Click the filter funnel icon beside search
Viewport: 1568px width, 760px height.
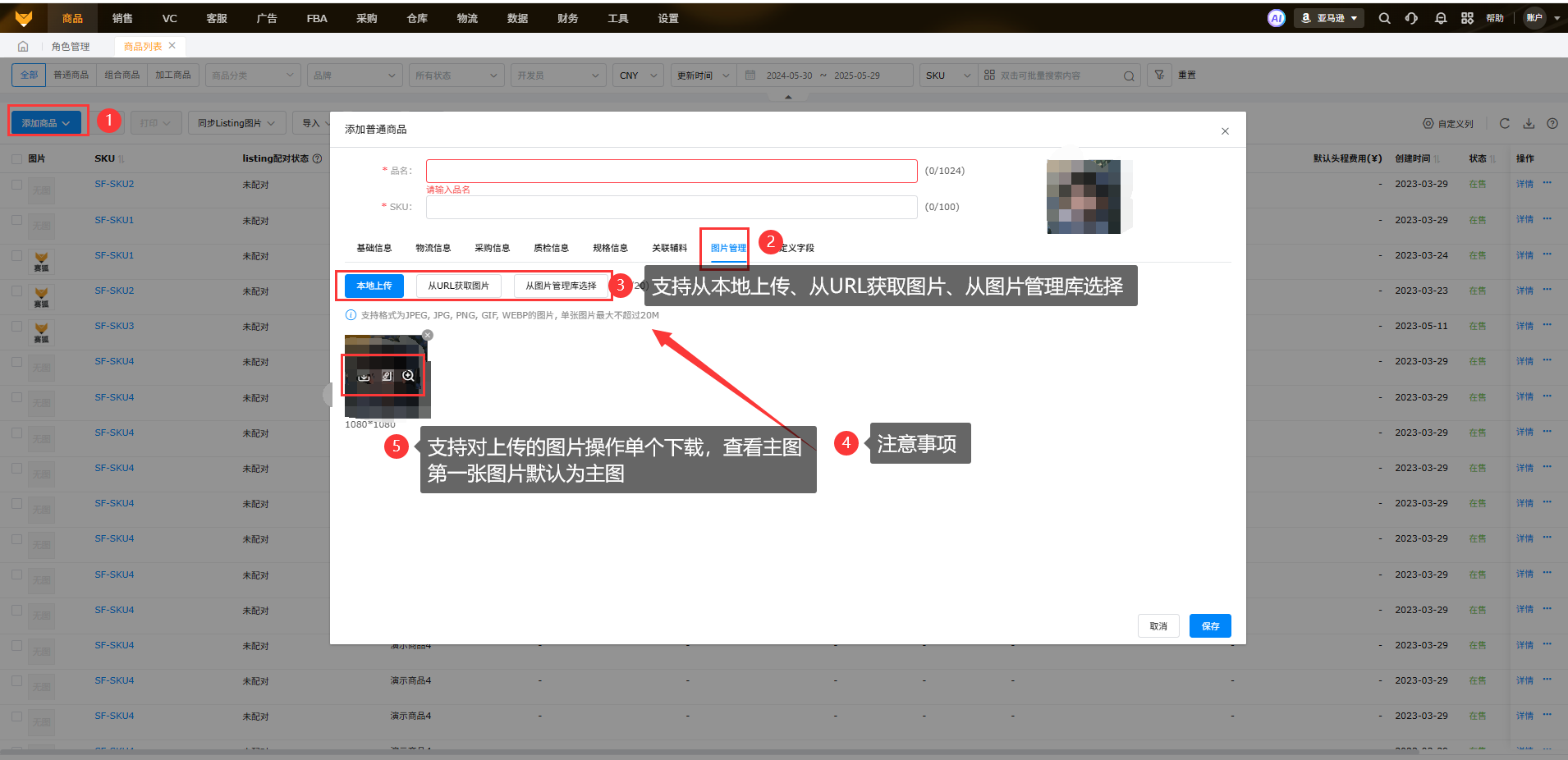[x=1159, y=75]
